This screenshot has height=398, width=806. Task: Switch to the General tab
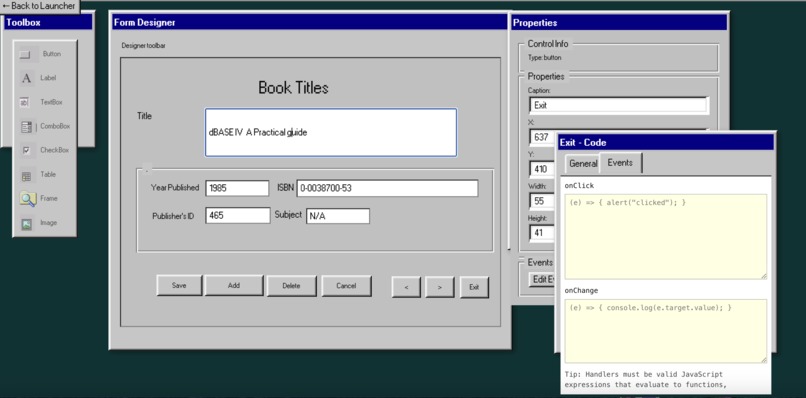582,164
